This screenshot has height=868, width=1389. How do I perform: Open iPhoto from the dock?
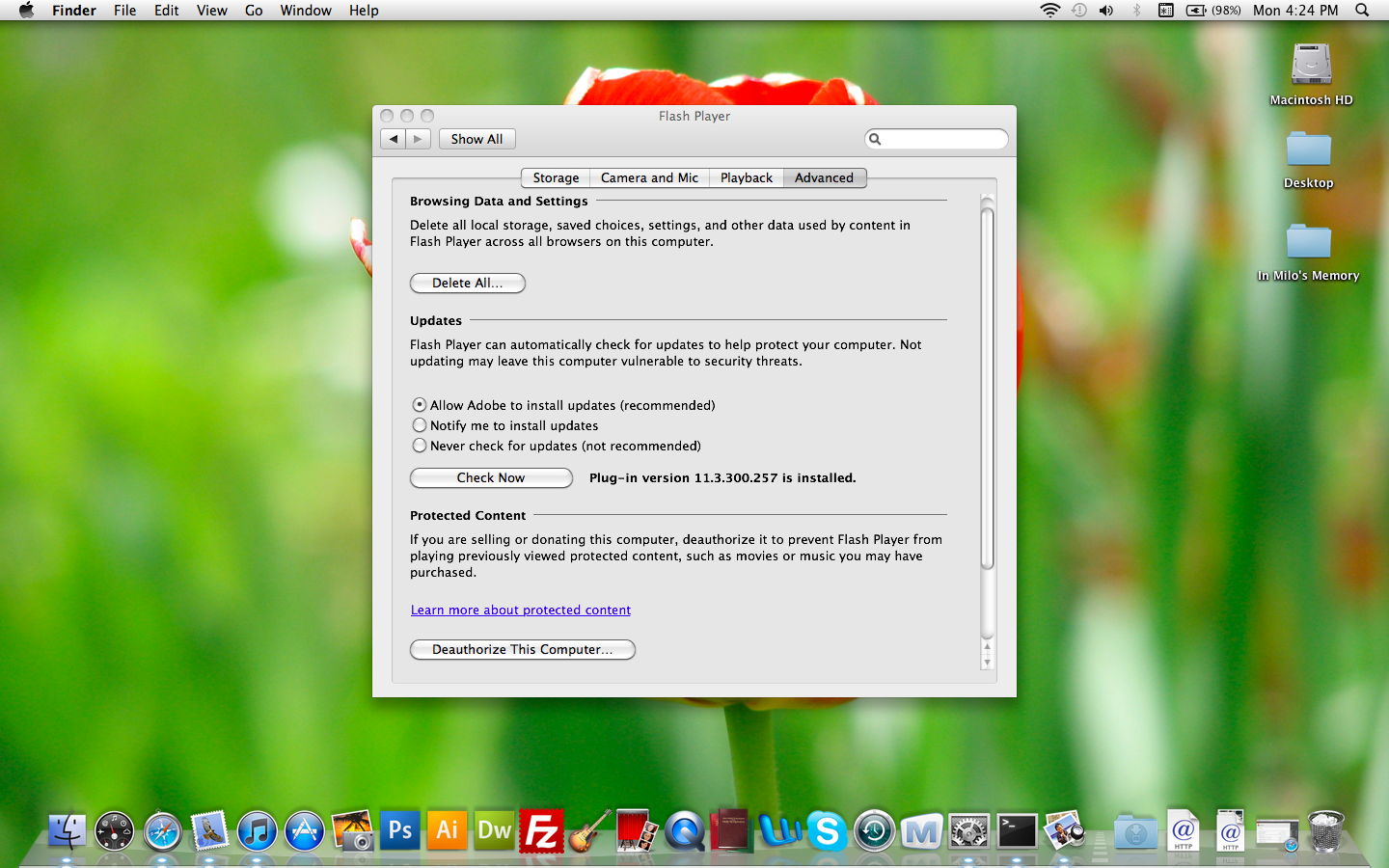coord(352,830)
